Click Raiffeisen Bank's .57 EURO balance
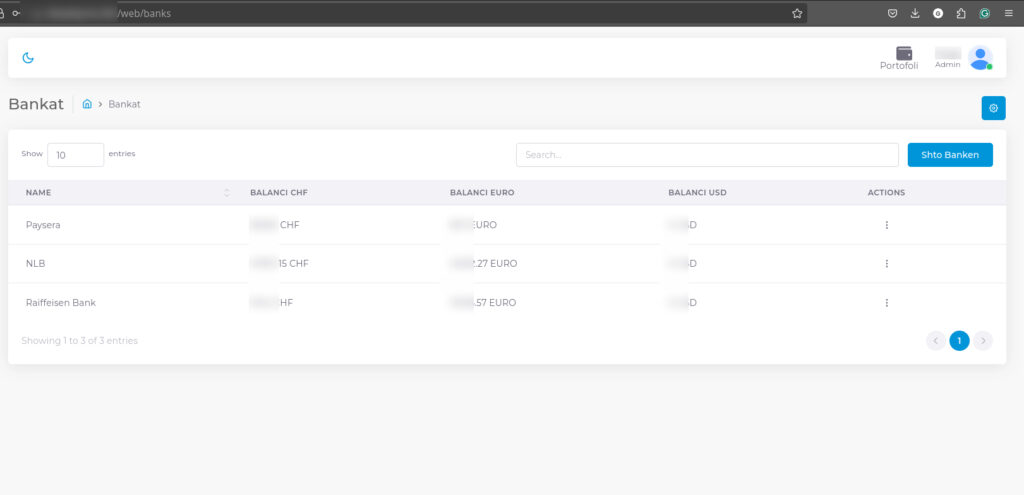The image size is (1024, 495). pyautogui.click(x=483, y=303)
